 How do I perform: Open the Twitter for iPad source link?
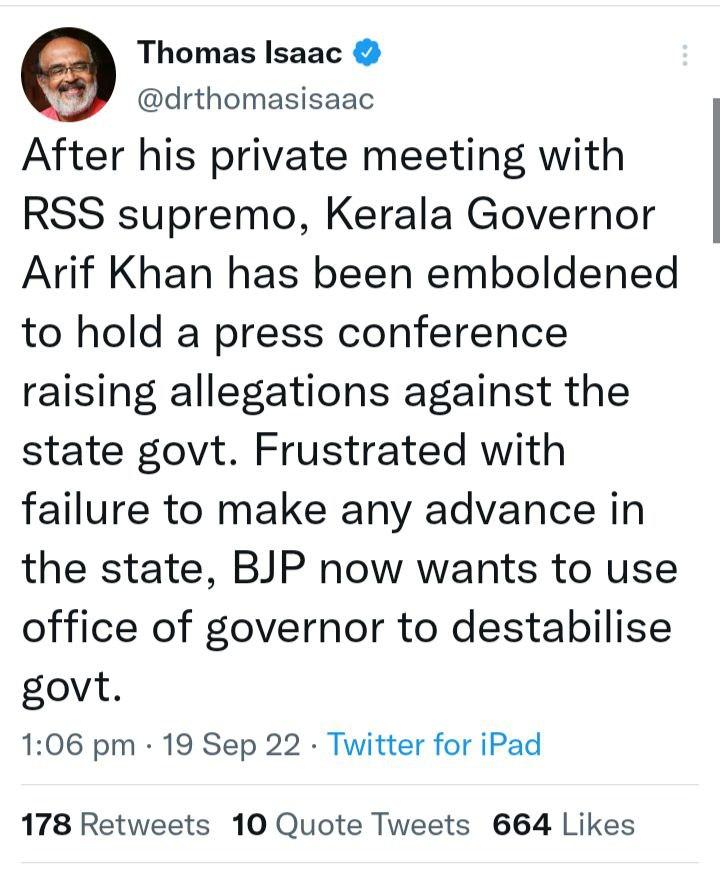point(434,744)
